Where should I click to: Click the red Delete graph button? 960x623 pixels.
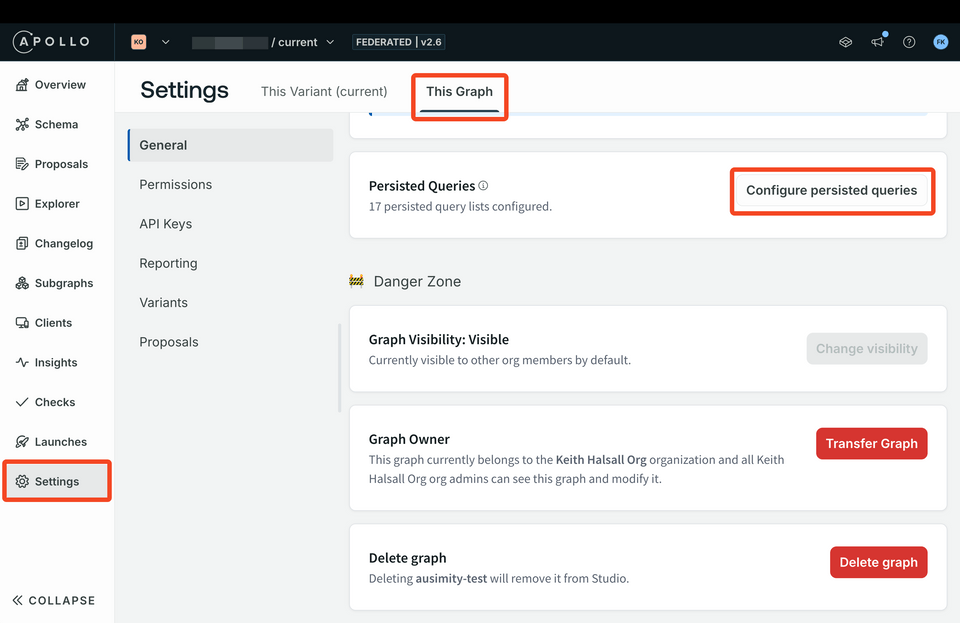879,562
